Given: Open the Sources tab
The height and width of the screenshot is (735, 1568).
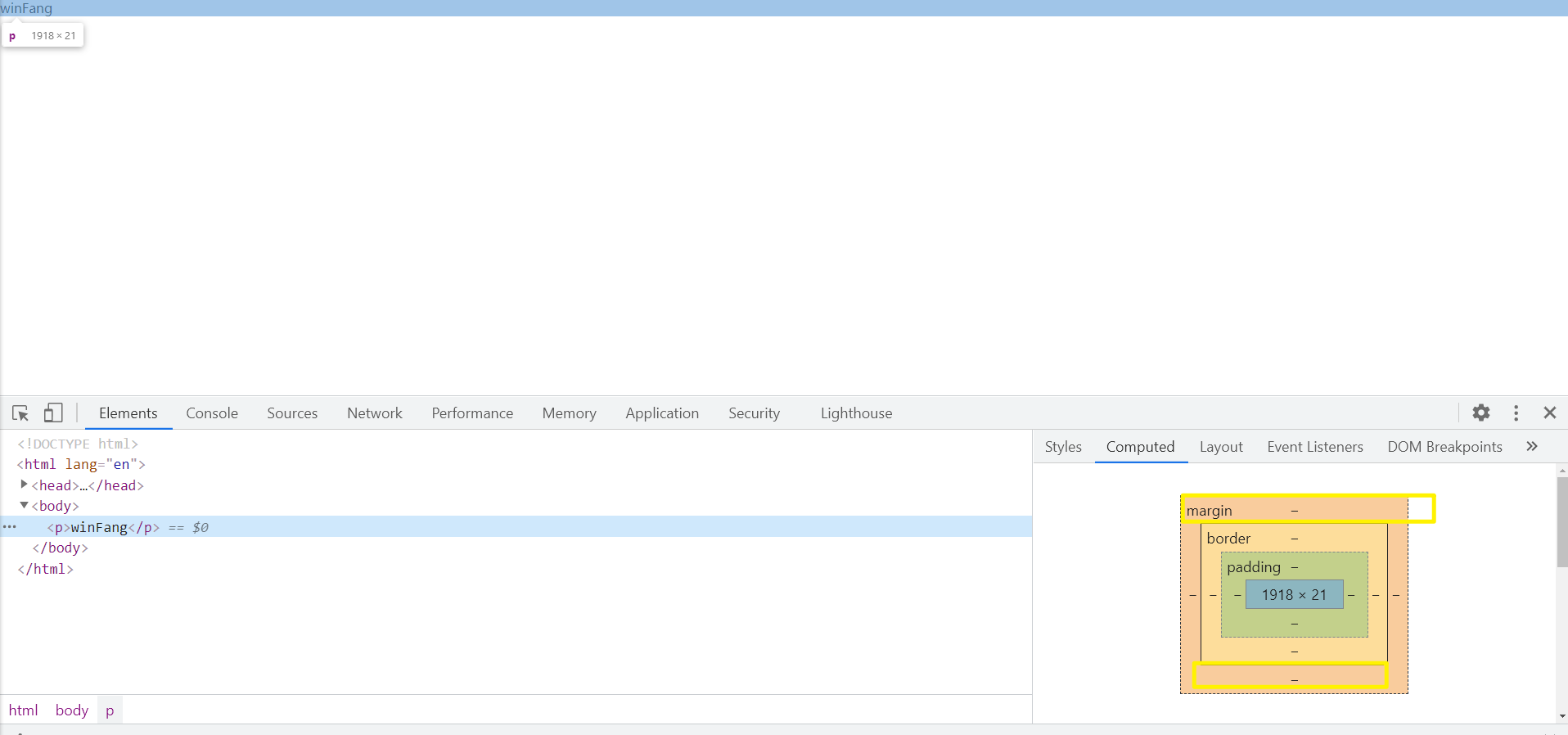Looking at the screenshot, I should 292,413.
